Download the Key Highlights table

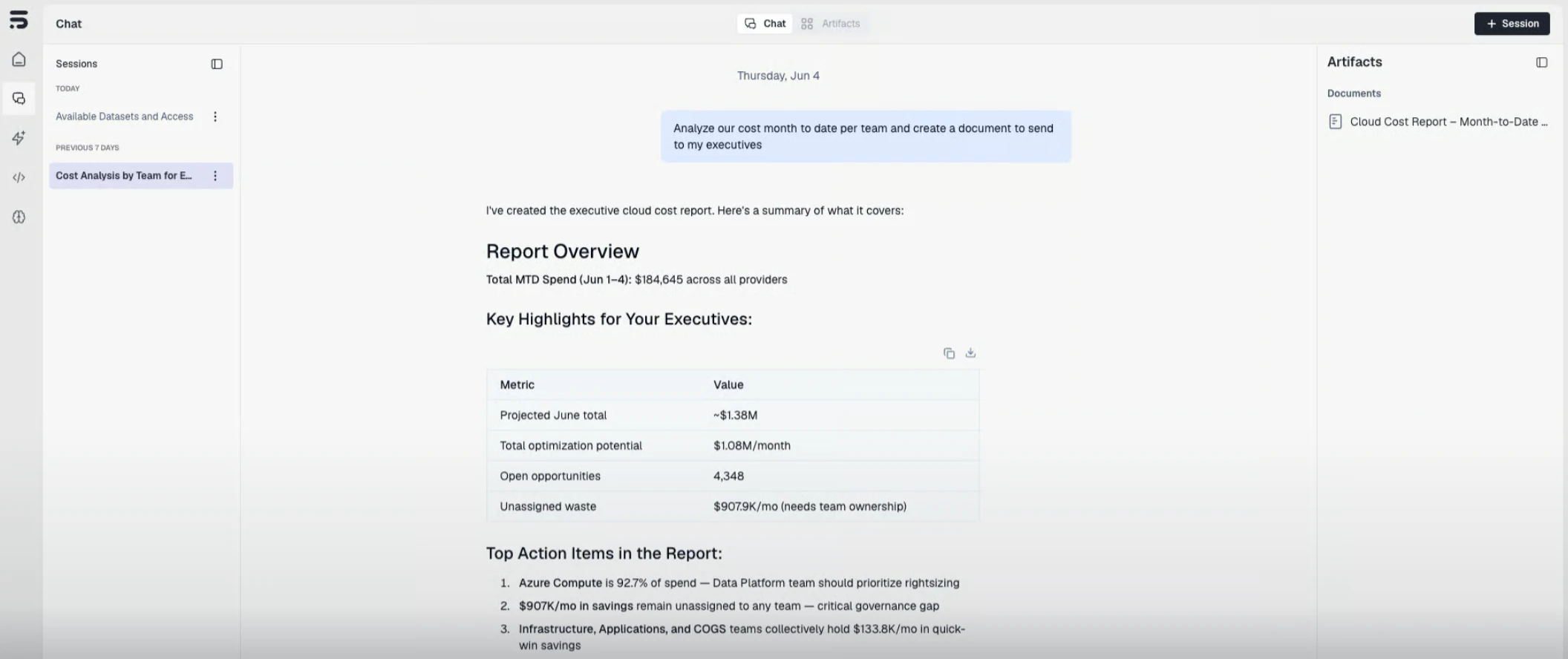(x=970, y=353)
